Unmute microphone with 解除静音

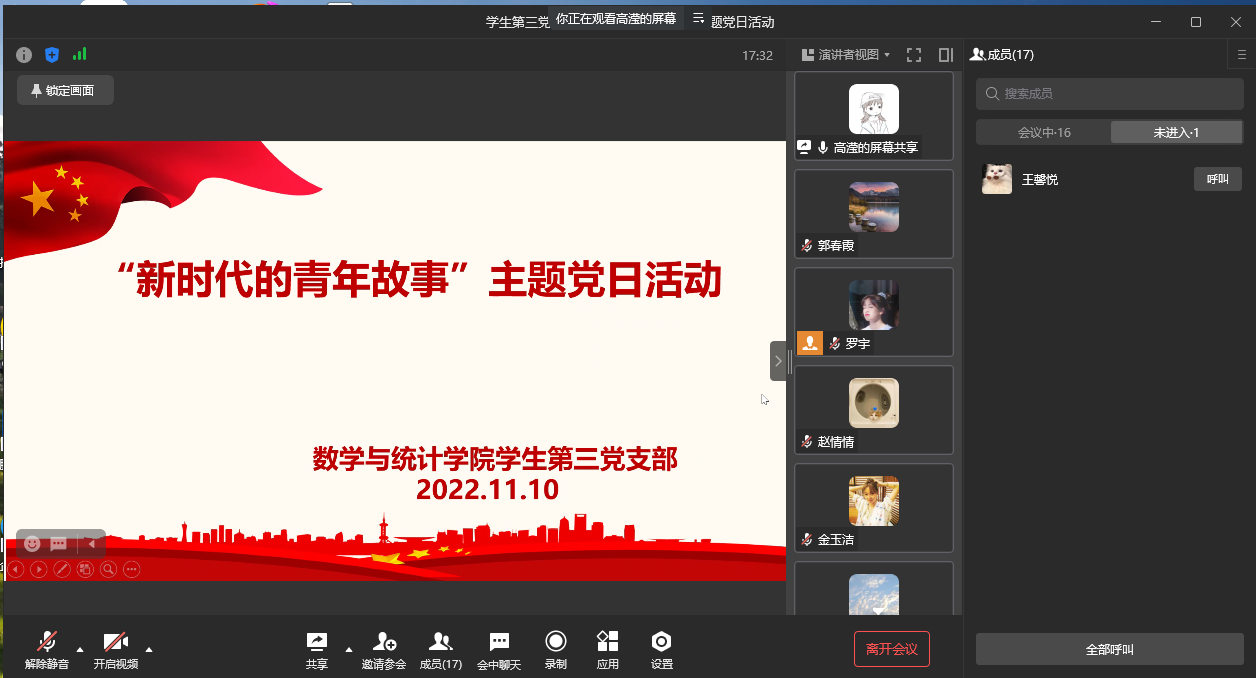[47, 642]
